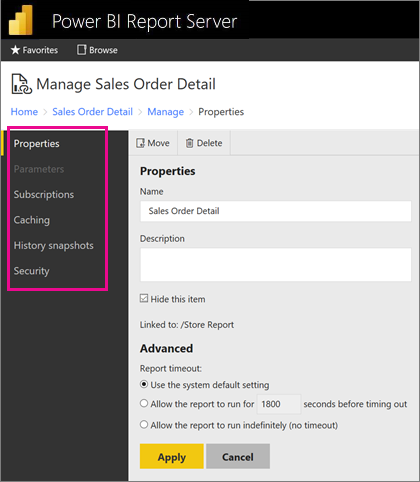Click into the Description text area
The height and width of the screenshot is (482, 420).
(276, 265)
